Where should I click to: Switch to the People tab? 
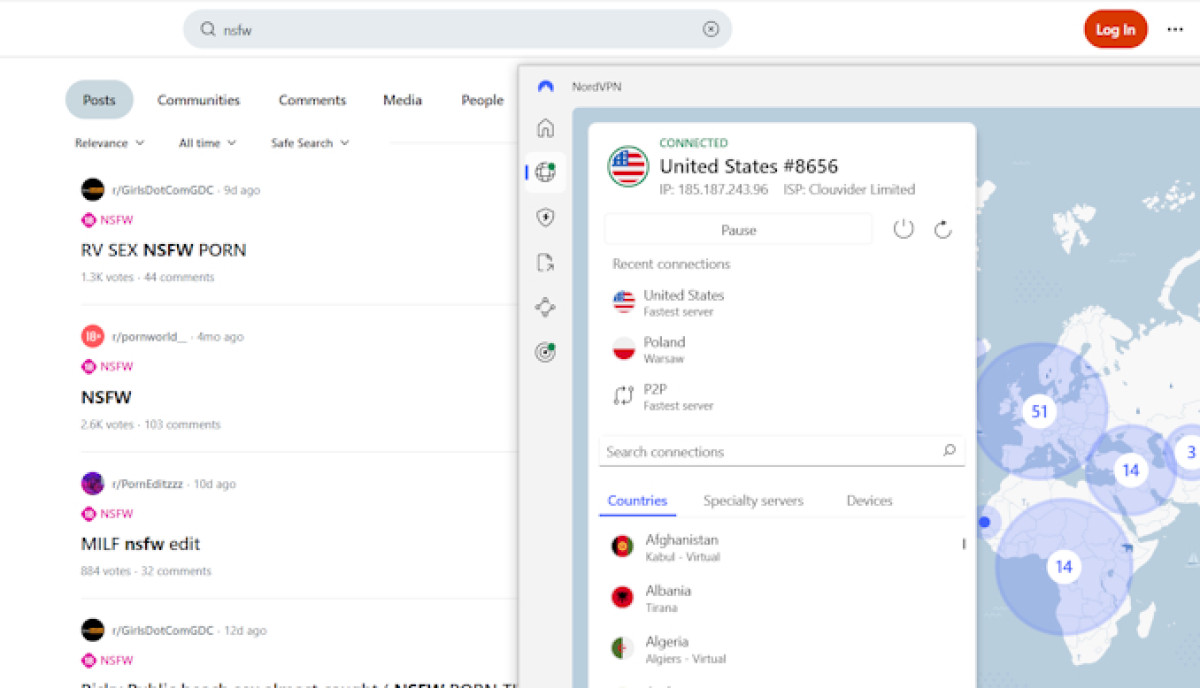(x=482, y=100)
